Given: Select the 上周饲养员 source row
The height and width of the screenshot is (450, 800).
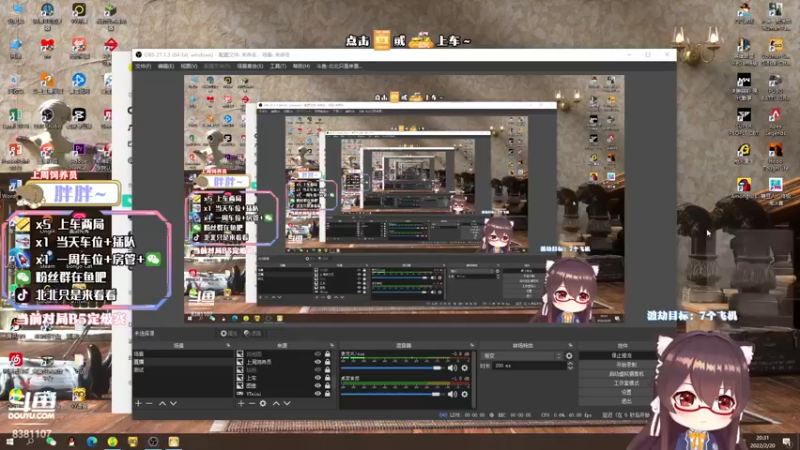Looking at the screenshot, I should coord(284,362).
